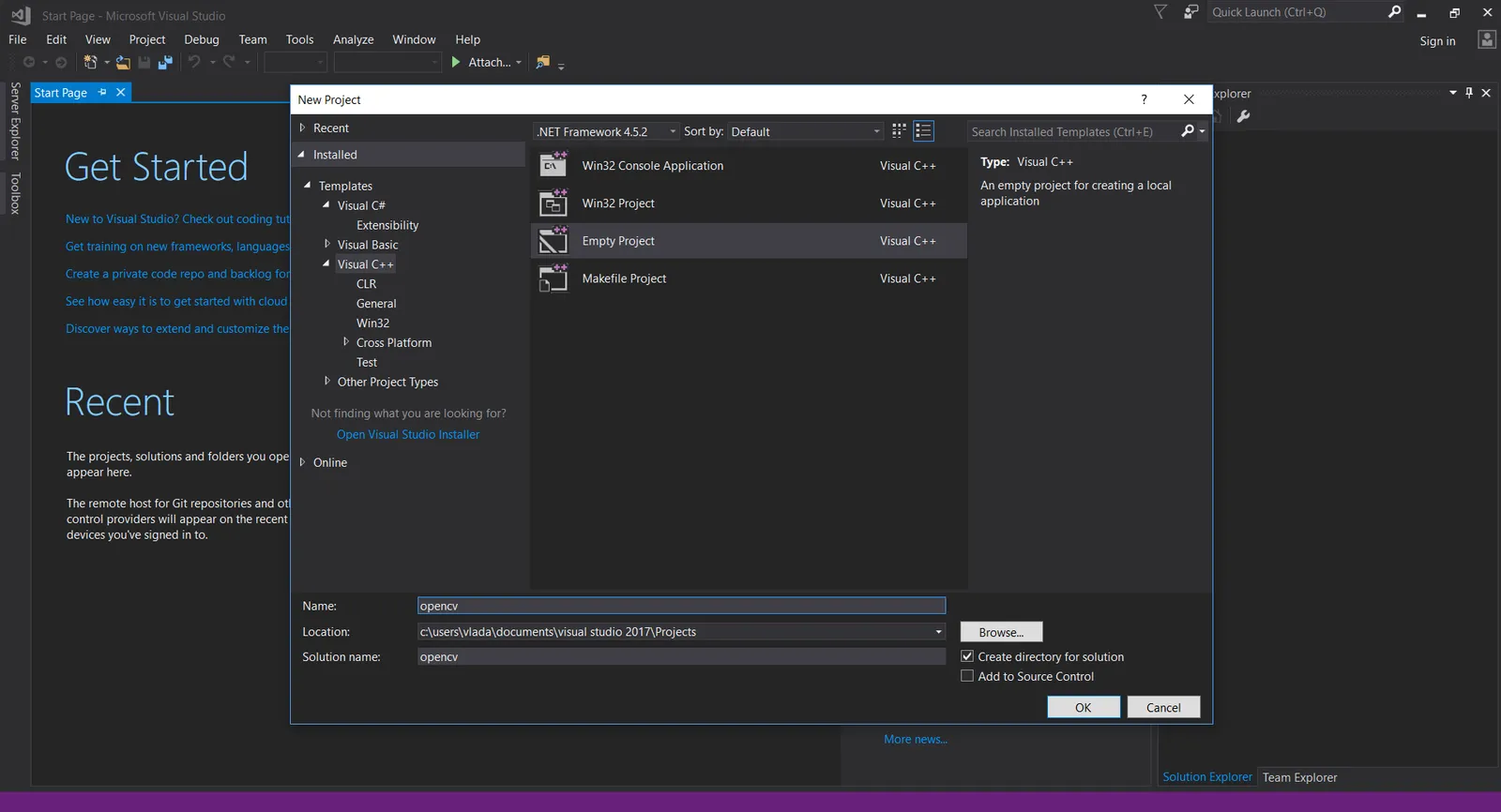Click the Navigate Forward arrow icon
Image resolution: width=1501 pixels, height=812 pixels.
coord(61,62)
